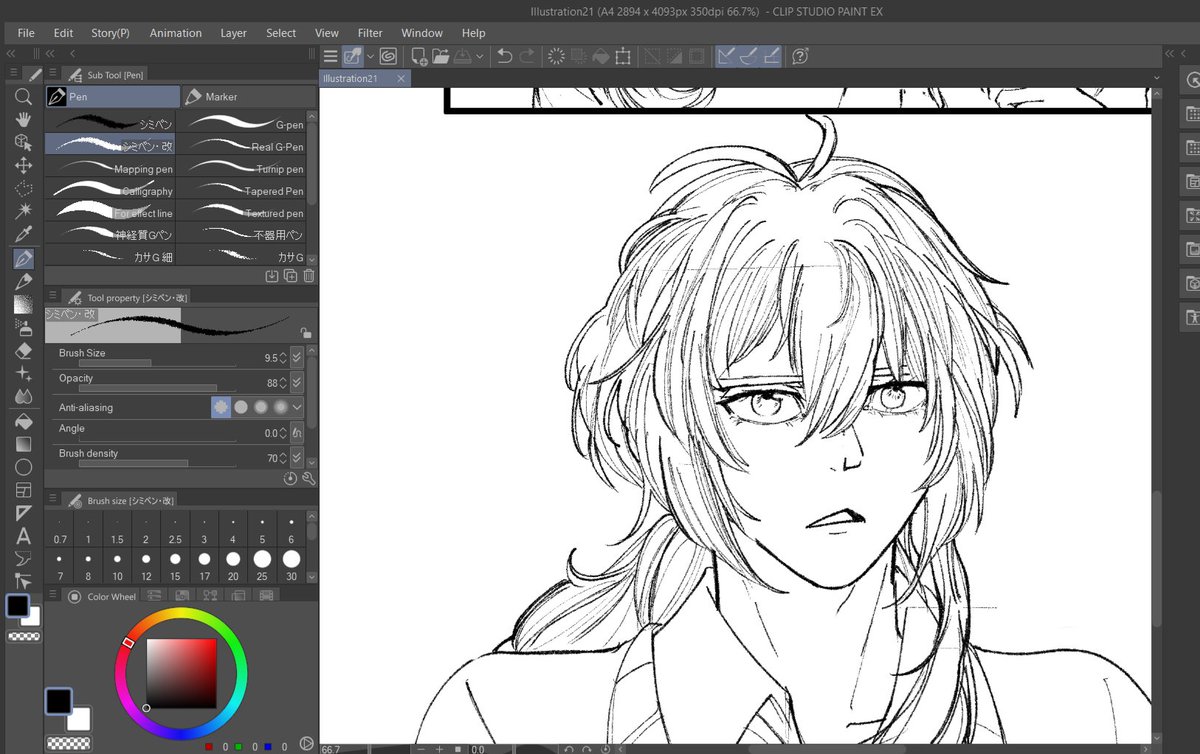Expand Brush density dynamics settings button
Viewport: 1200px width, 754px height.
297,457
